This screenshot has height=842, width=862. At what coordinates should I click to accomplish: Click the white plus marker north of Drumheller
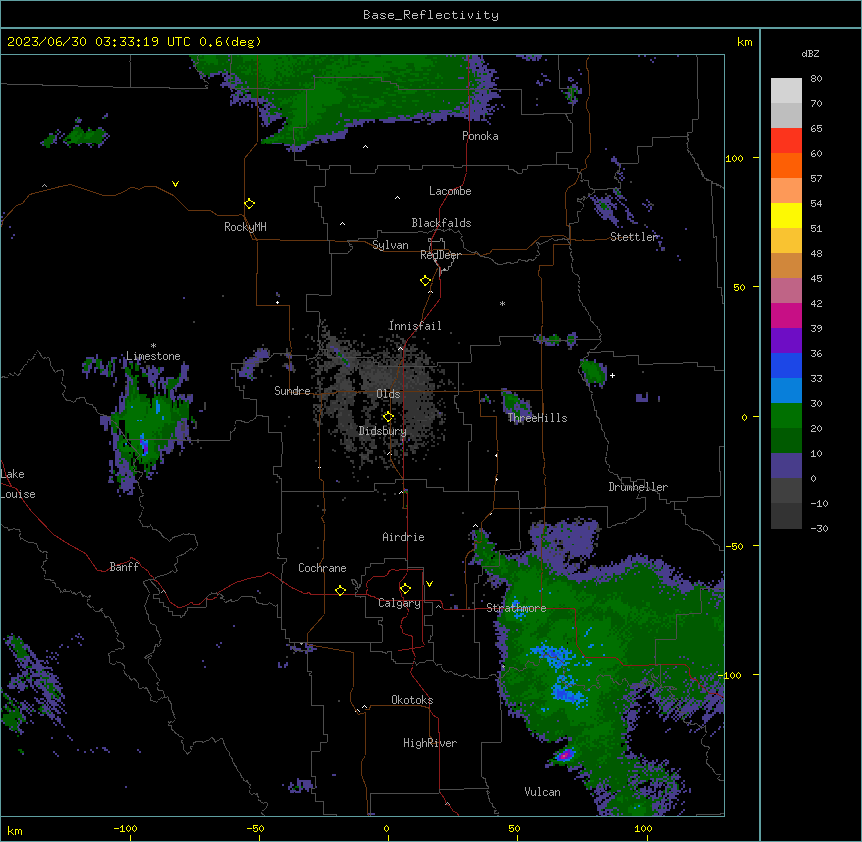coord(612,375)
